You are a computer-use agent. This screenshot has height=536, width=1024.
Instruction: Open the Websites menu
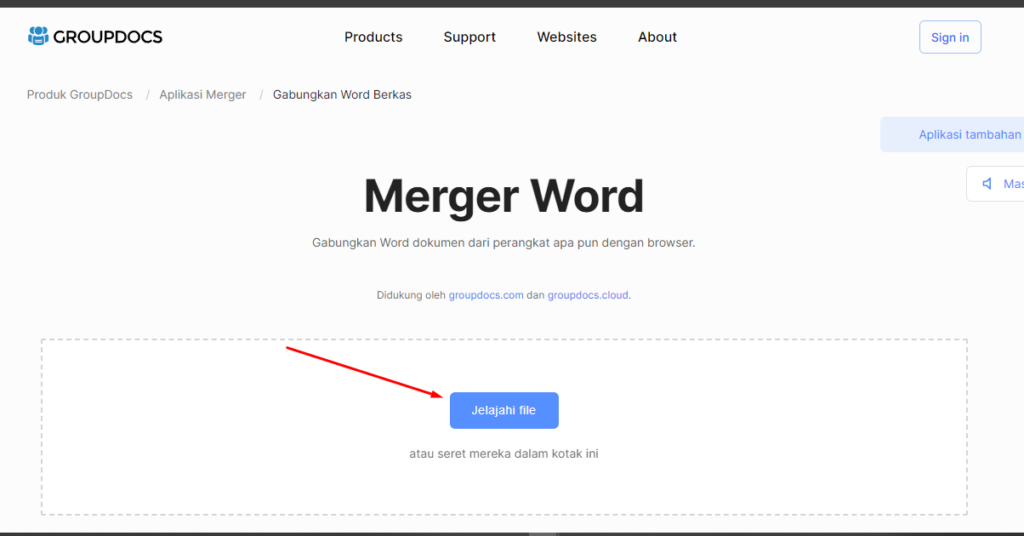[x=566, y=37]
